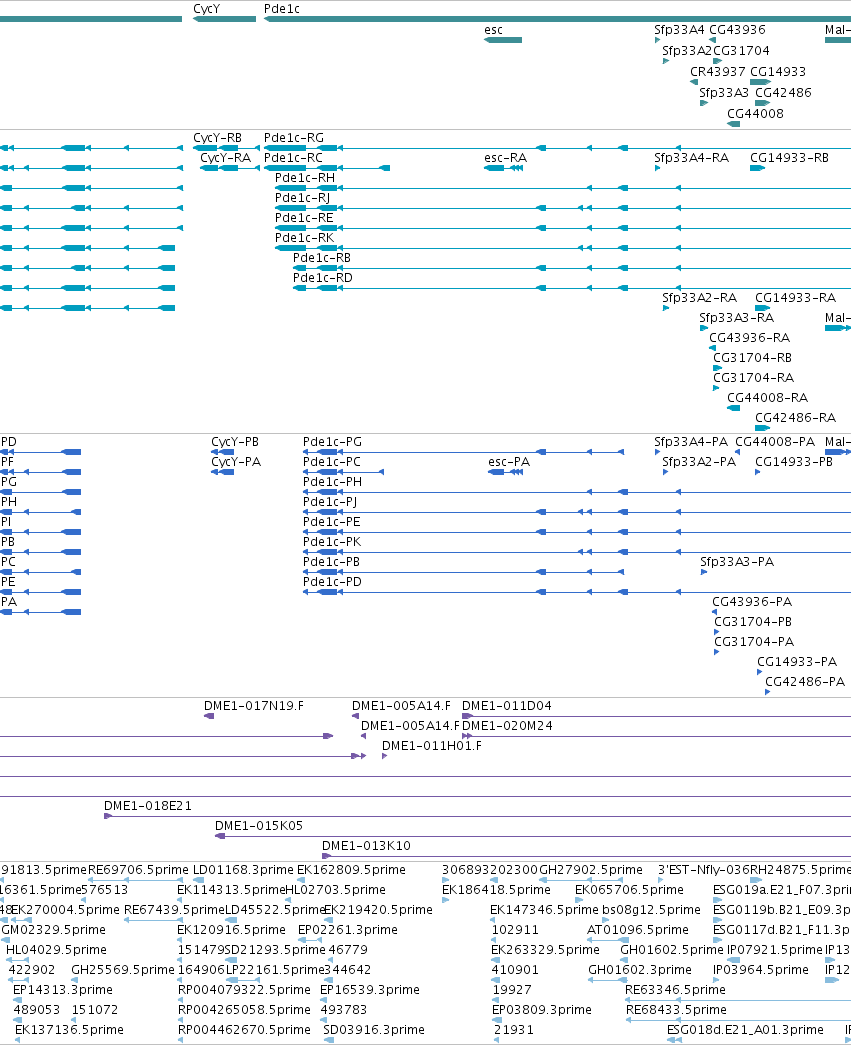851x1045 pixels.
Task: Select the GH27902.5prime EST label
Action: pos(590,870)
